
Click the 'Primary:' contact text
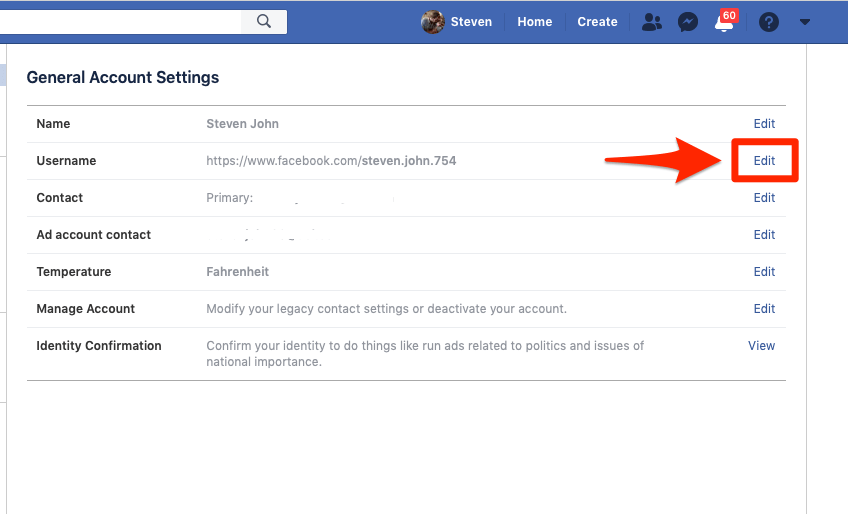pyautogui.click(x=229, y=198)
